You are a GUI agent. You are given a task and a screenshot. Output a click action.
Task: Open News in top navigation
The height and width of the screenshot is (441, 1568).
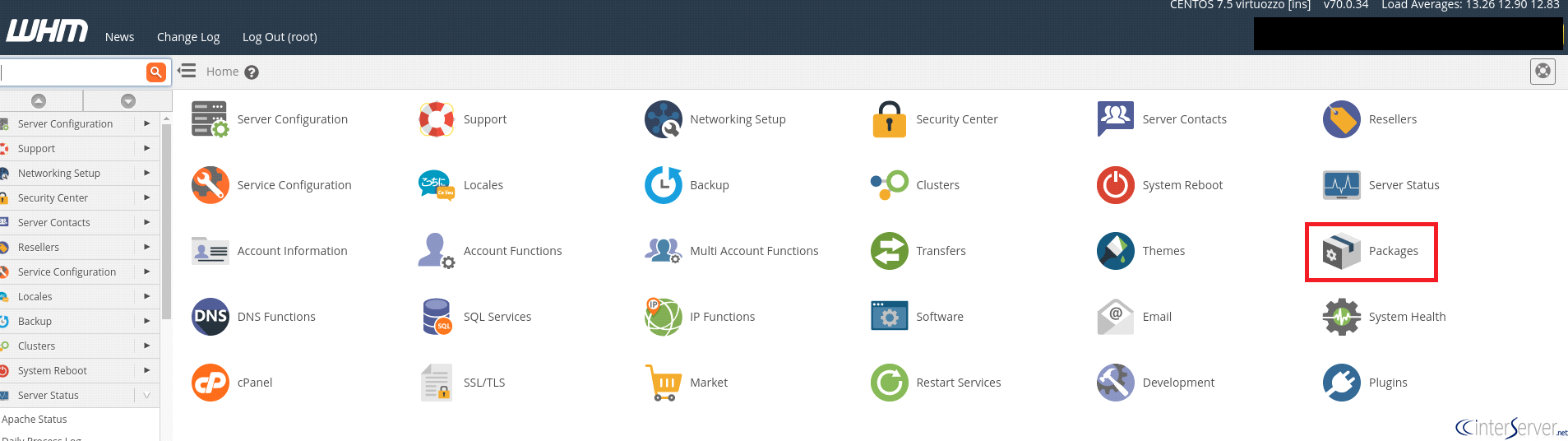119,37
